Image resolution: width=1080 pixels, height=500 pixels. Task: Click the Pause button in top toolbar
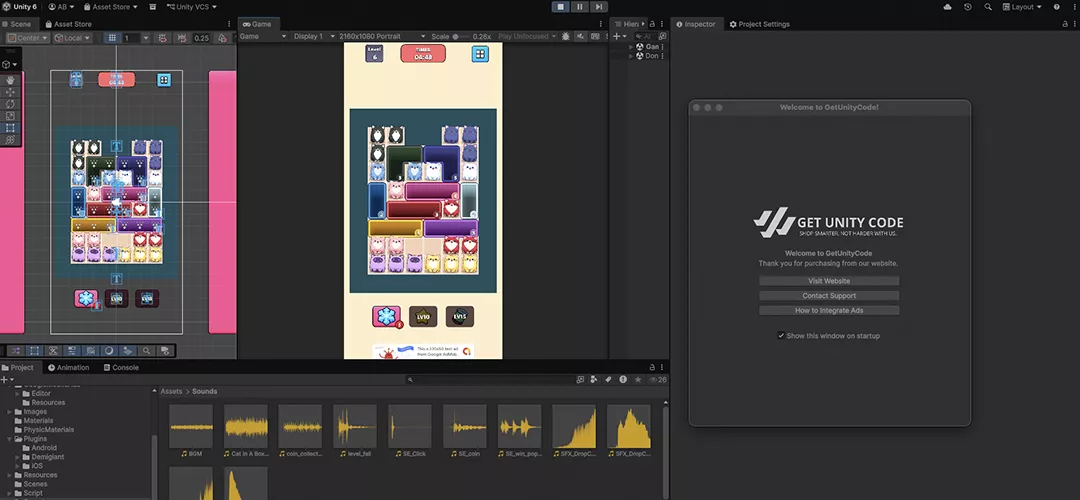pyautogui.click(x=579, y=7)
